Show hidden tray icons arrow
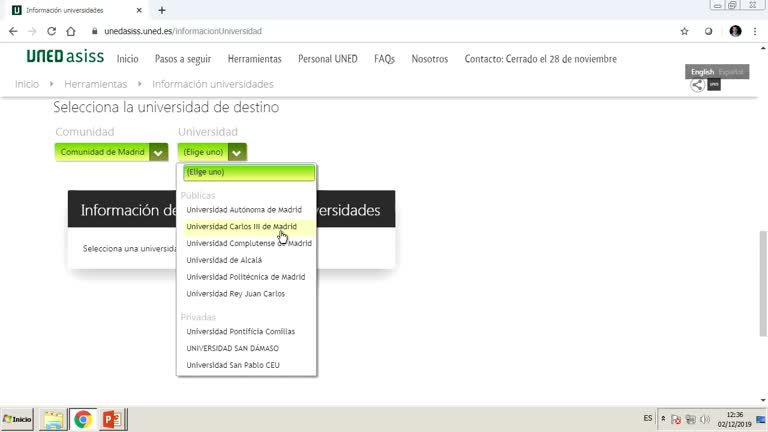Viewport: 768px width, 432px height. 663,419
